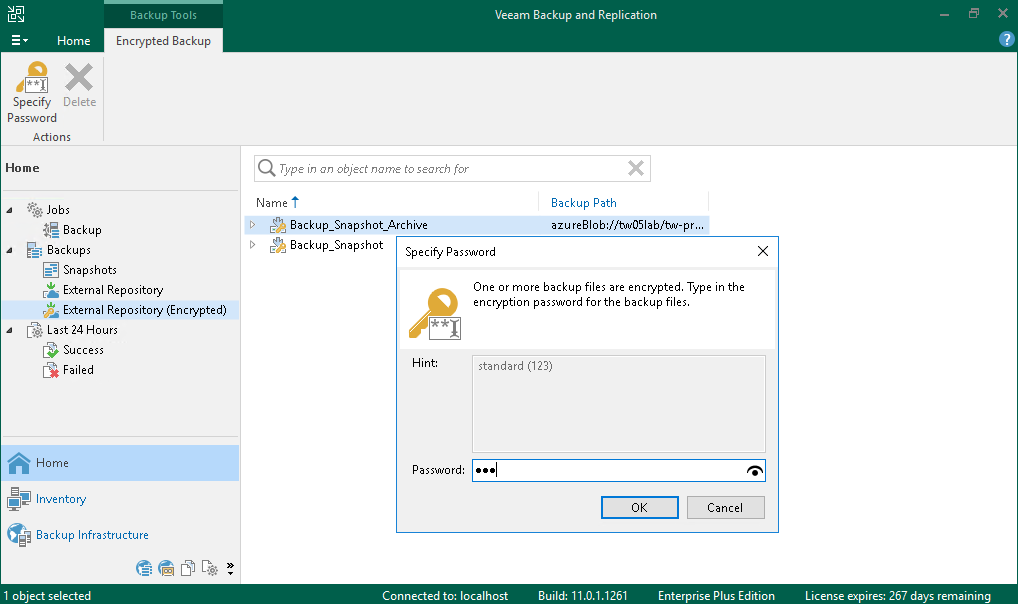Click the 'Build: 11.0.1.1261' status entry
1018x604 pixels.
(x=582, y=596)
